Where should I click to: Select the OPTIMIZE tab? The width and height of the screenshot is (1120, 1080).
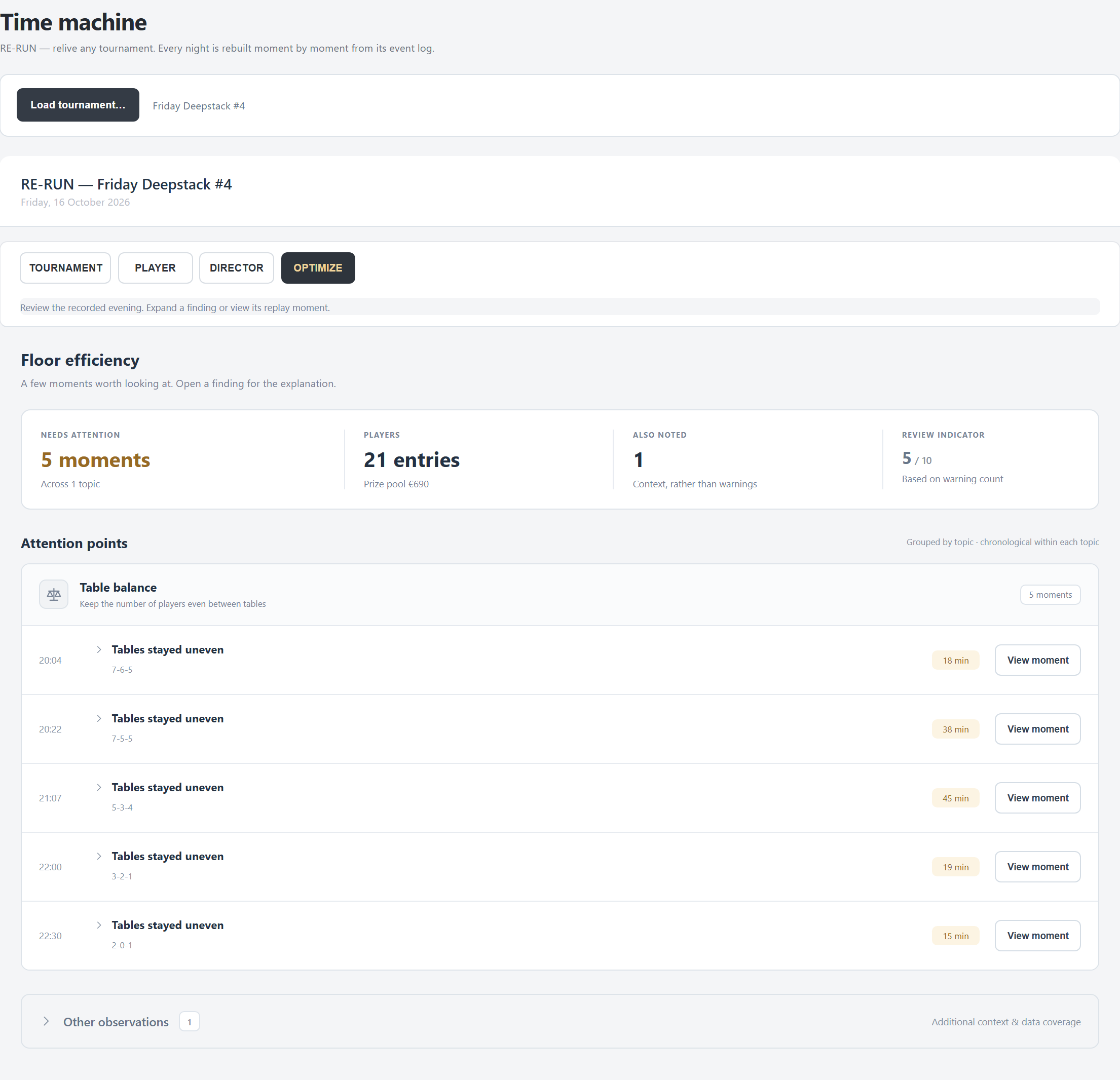(x=318, y=268)
